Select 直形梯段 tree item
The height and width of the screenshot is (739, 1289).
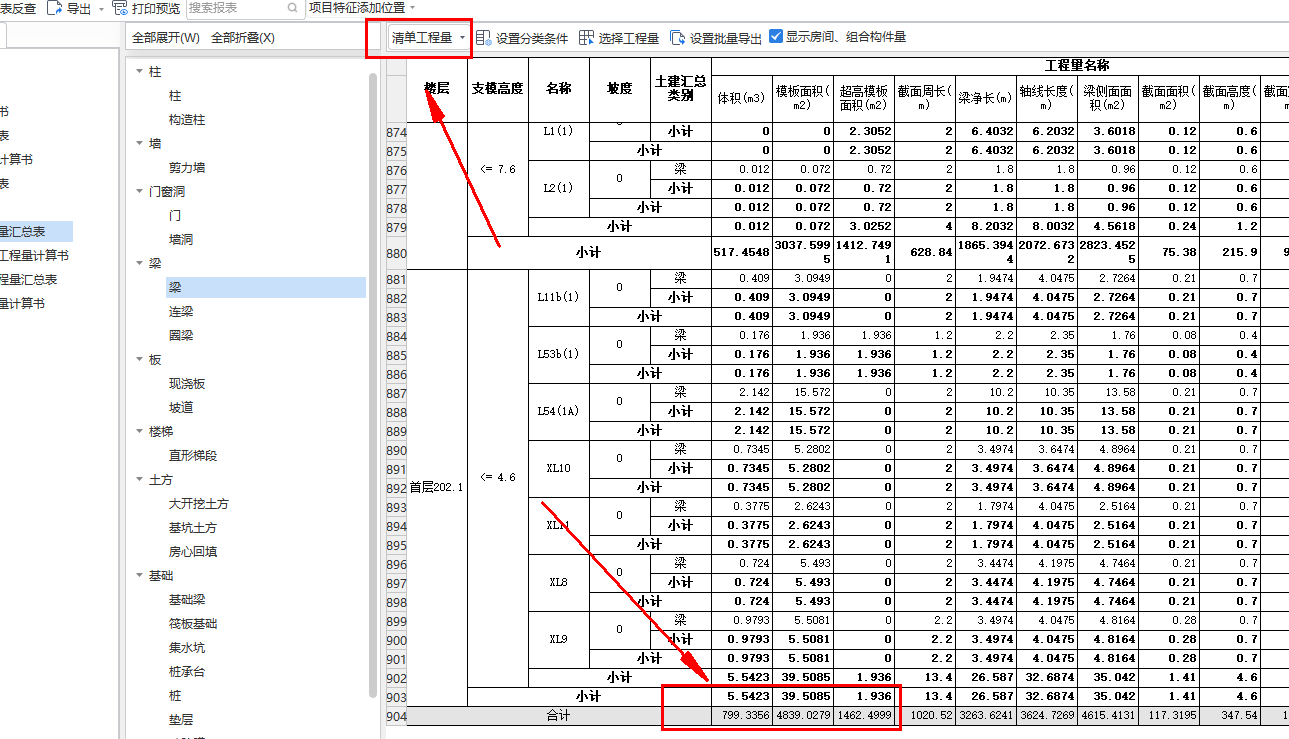tap(193, 456)
